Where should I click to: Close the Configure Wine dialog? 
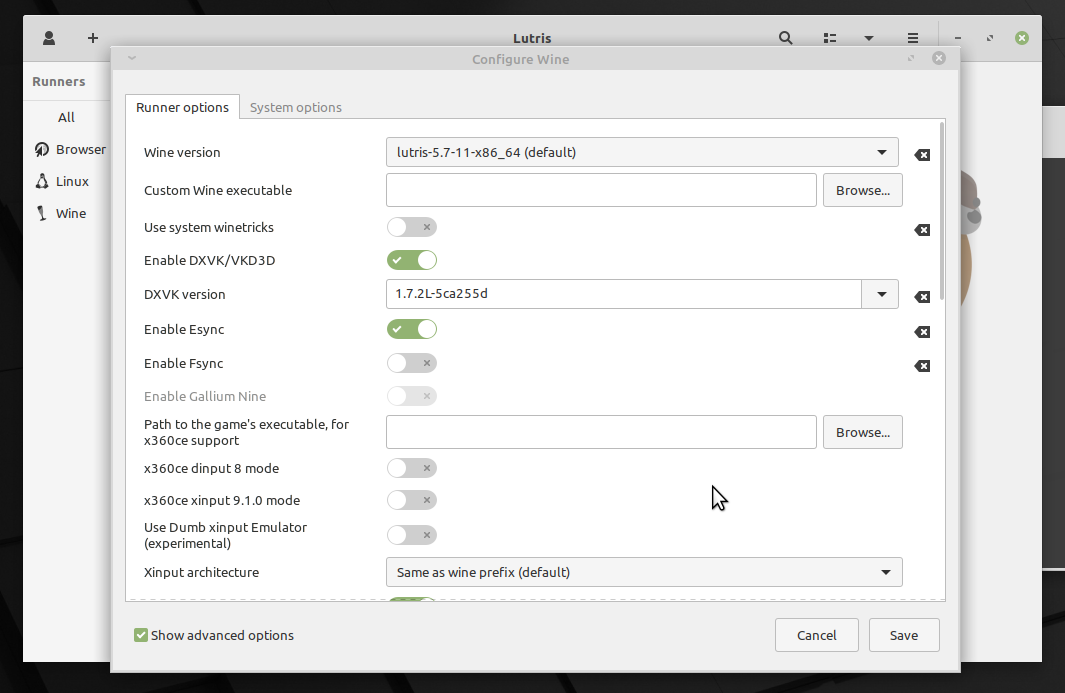[939, 58]
